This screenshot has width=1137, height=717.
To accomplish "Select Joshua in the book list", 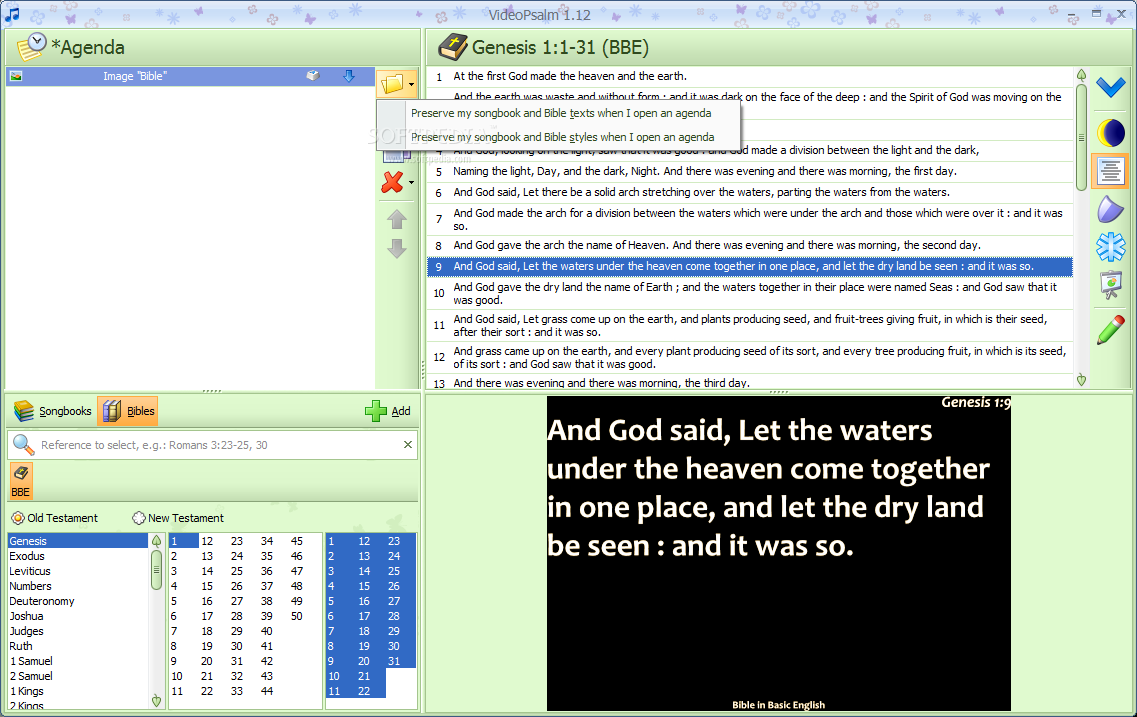I will click(78, 616).
